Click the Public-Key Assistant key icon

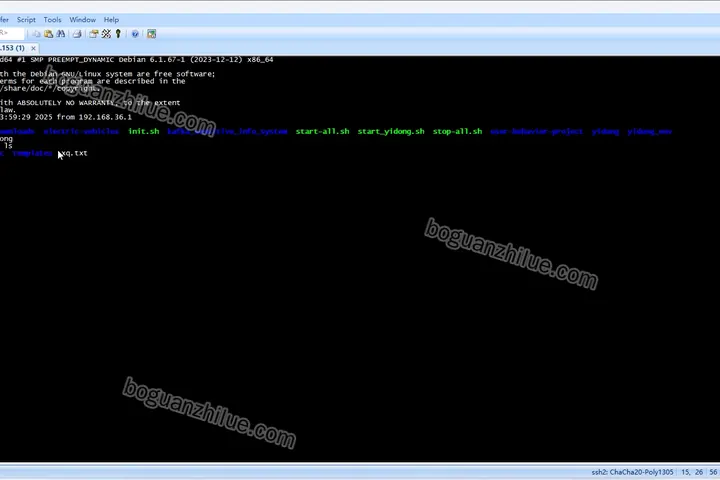pos(118,34)
